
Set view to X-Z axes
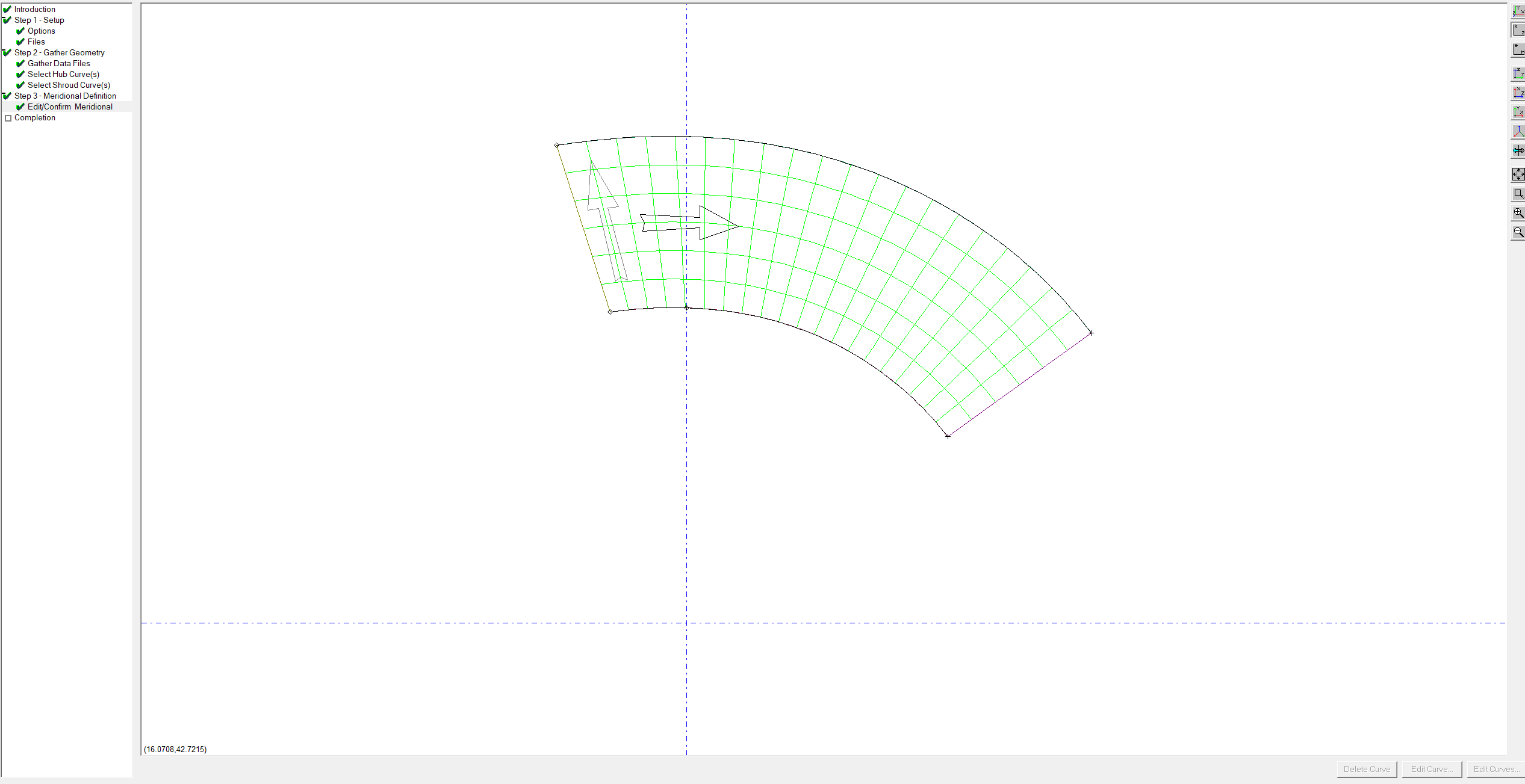[1518, 93]
